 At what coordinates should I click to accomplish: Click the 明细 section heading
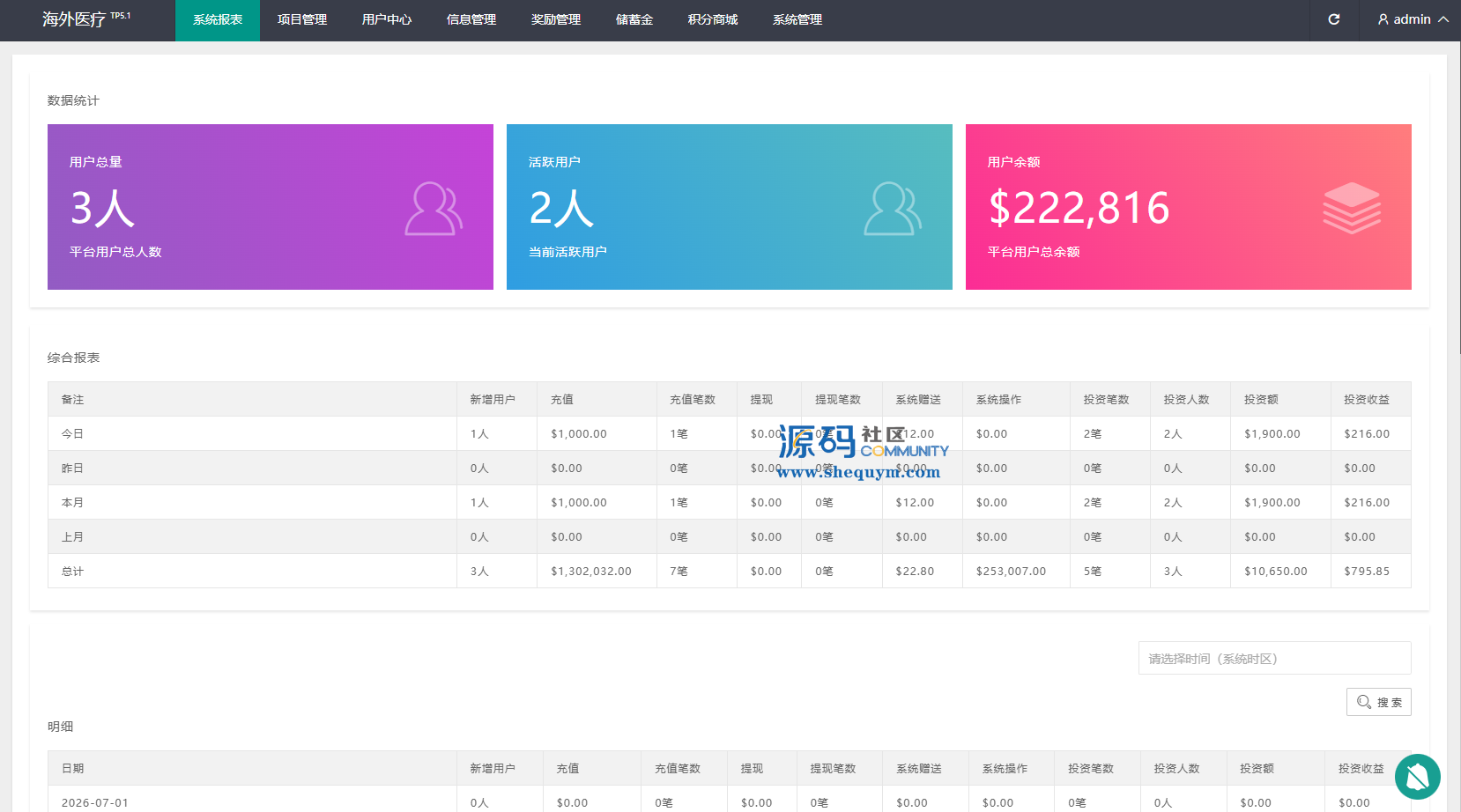(x=60, y=727)
